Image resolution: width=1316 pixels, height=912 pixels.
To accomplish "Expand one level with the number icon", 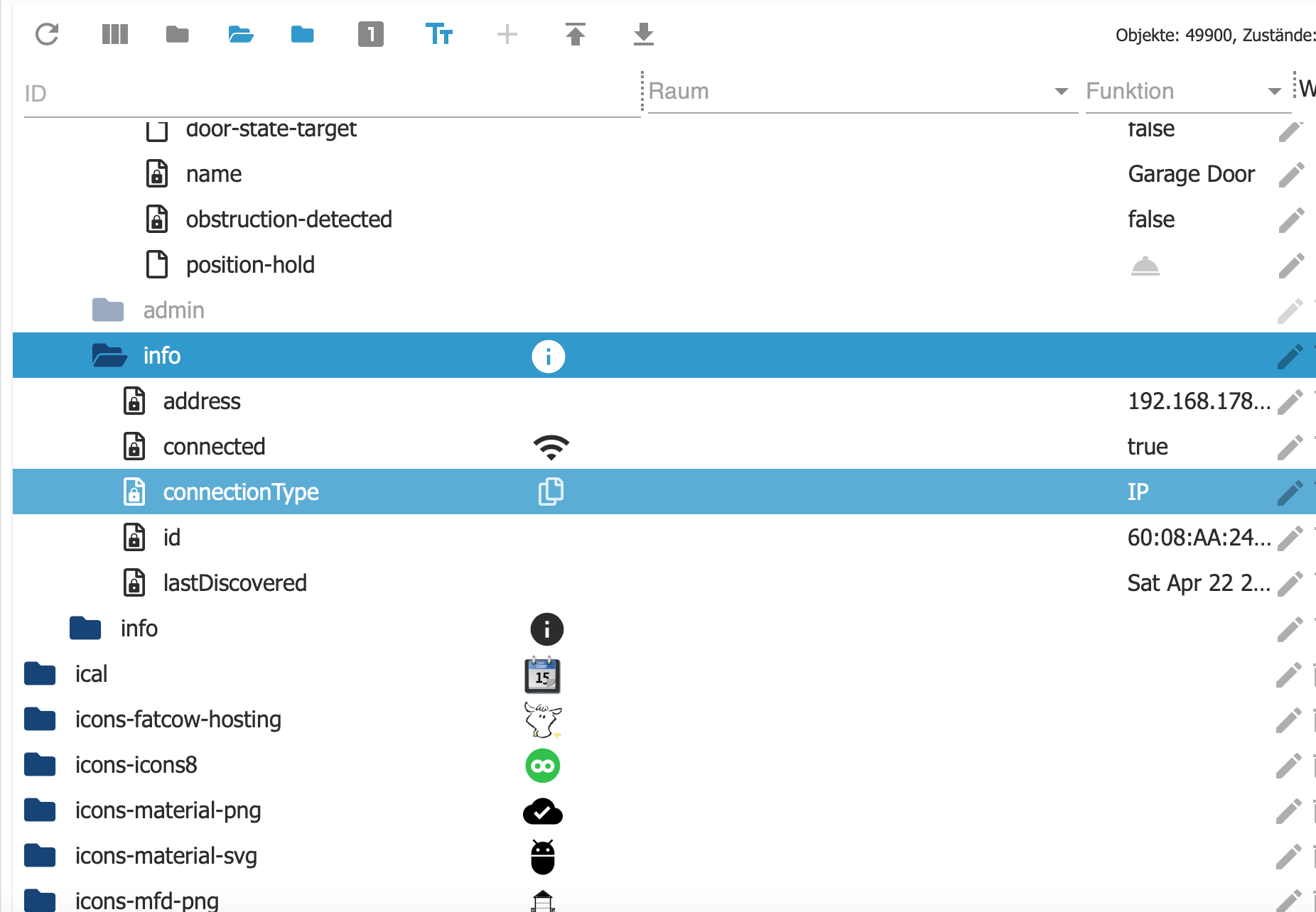I will pos(371,34).
